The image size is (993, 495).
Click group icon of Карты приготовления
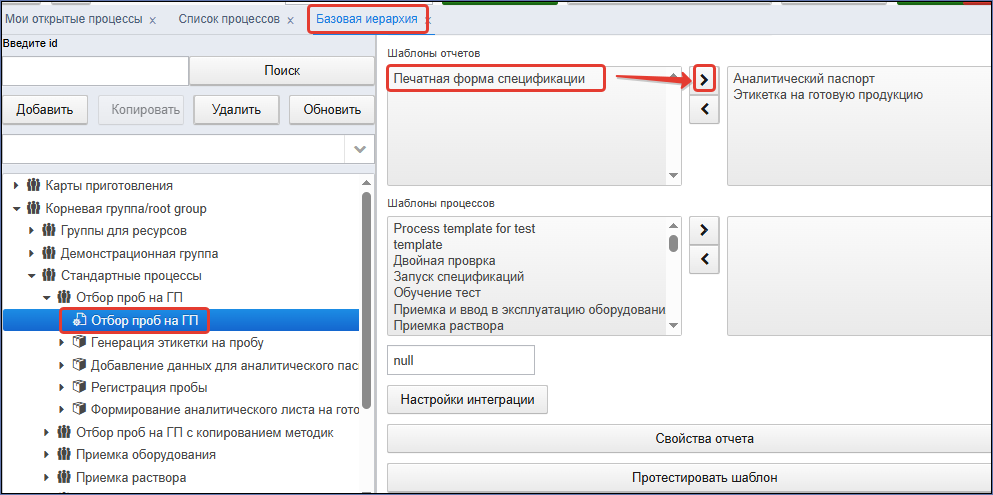point(33,186)
